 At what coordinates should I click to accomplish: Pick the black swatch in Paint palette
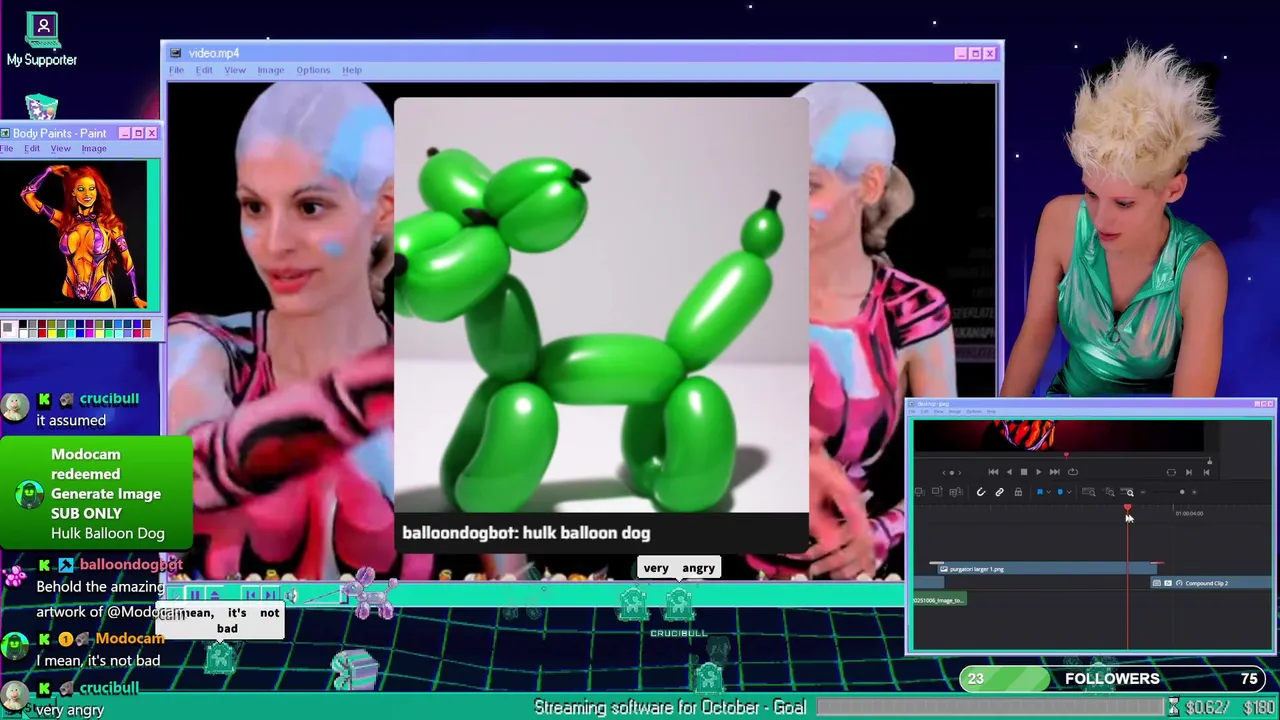tap(23, 324)
